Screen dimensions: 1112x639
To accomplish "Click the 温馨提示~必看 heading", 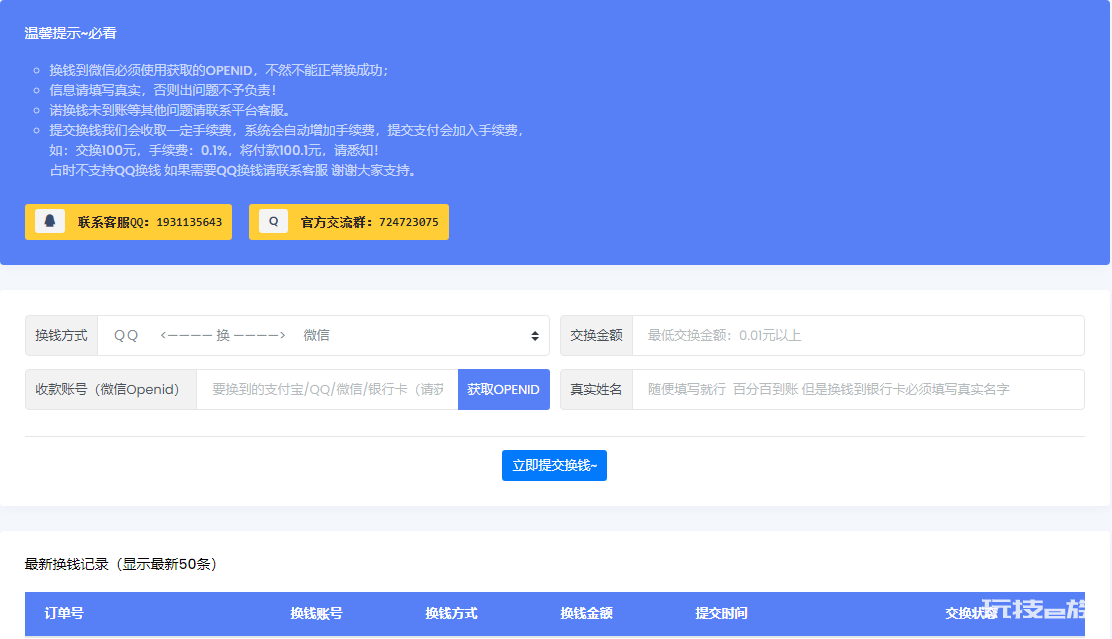I will [x=70, y=33].
